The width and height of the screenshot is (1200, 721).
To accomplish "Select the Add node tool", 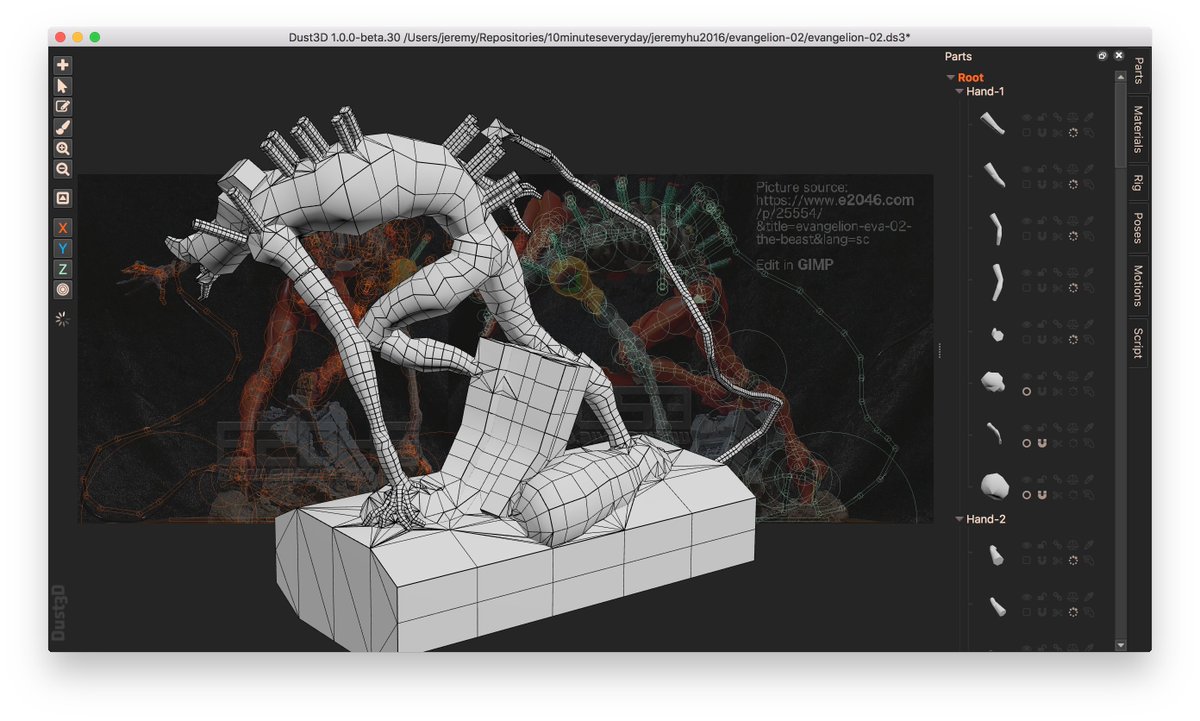I will click(x=63, y=64).
